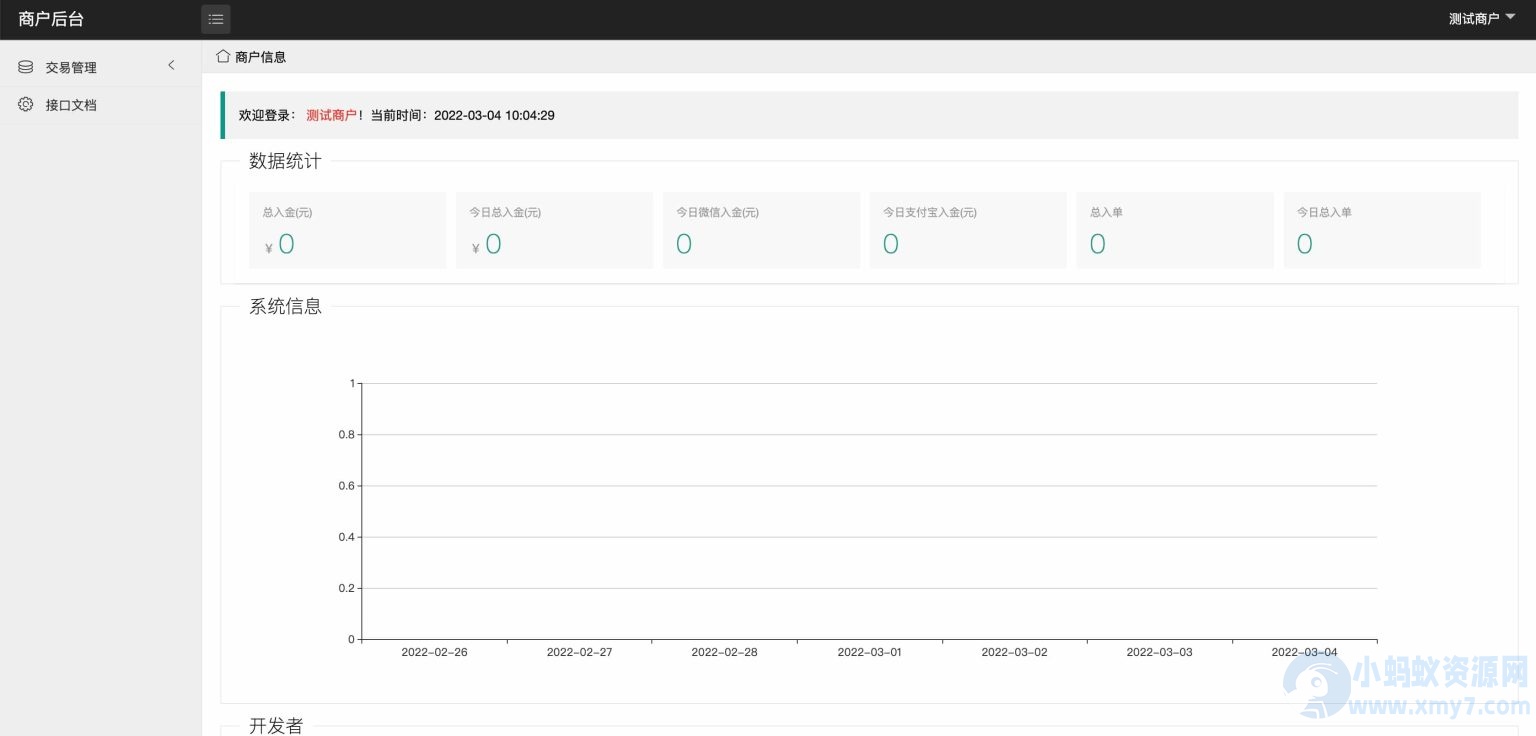This screenshot has height=736, width=1536.
Task: Click the 接口文档 gear icon
Action: click(25, 104)
